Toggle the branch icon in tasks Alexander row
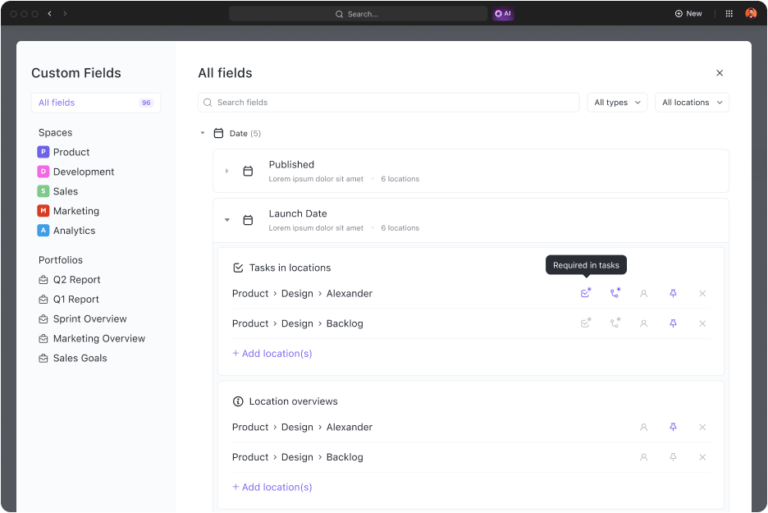The width and height of the screenshot is (768, 513). click(615, 293)
